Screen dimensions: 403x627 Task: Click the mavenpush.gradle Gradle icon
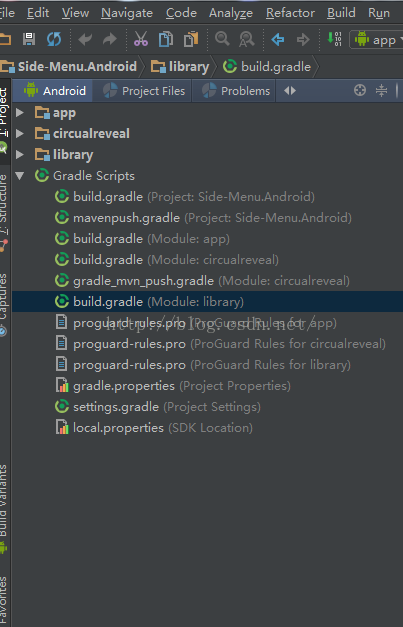[x=62, y=218]
